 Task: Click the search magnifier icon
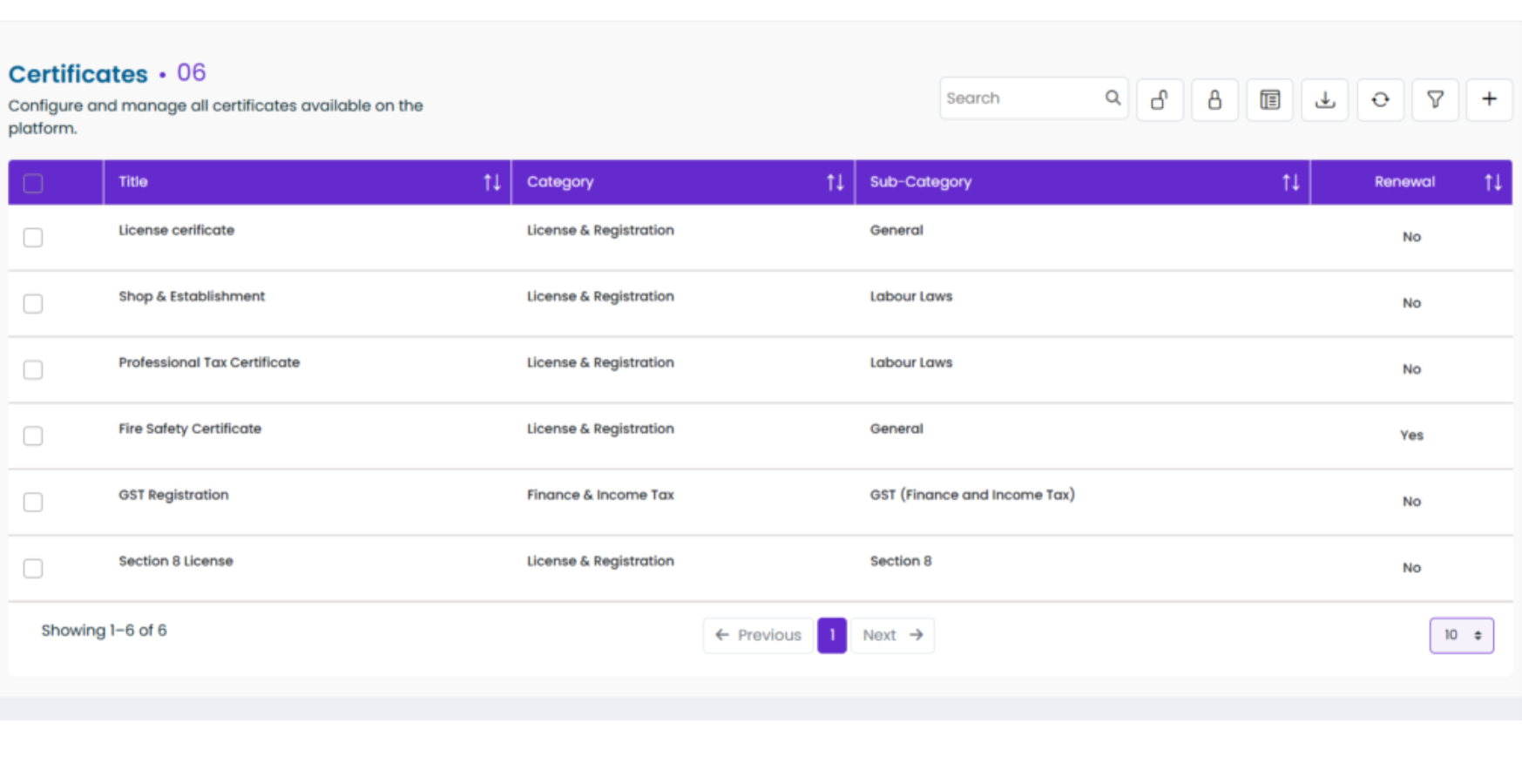pos(1113,98)
